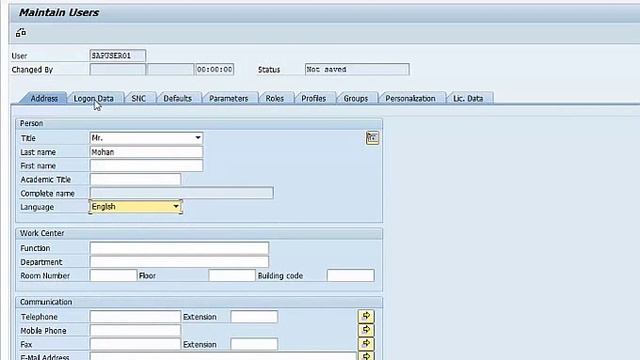Switch to the Address tab

(x=44, y=98)
